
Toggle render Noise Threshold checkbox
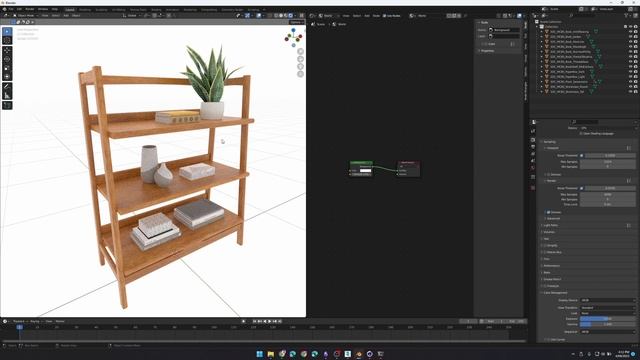pyautogui.click(x=582, y=188)
